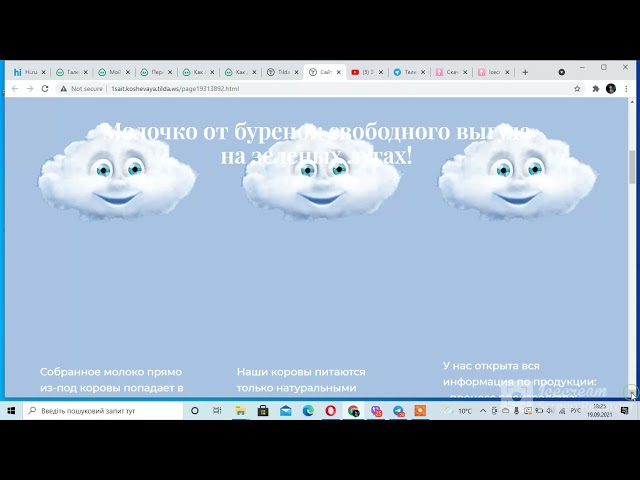
Task: Click the Windows taskbar search box
Action: click(103, 411)
